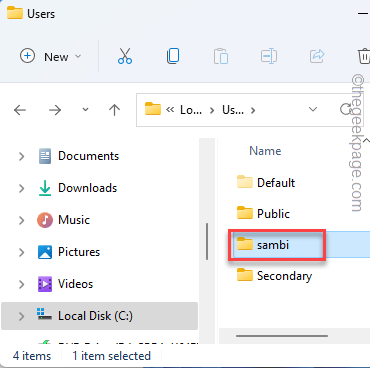
Task: Go forward with the right arrow
Action: [55, 110]
